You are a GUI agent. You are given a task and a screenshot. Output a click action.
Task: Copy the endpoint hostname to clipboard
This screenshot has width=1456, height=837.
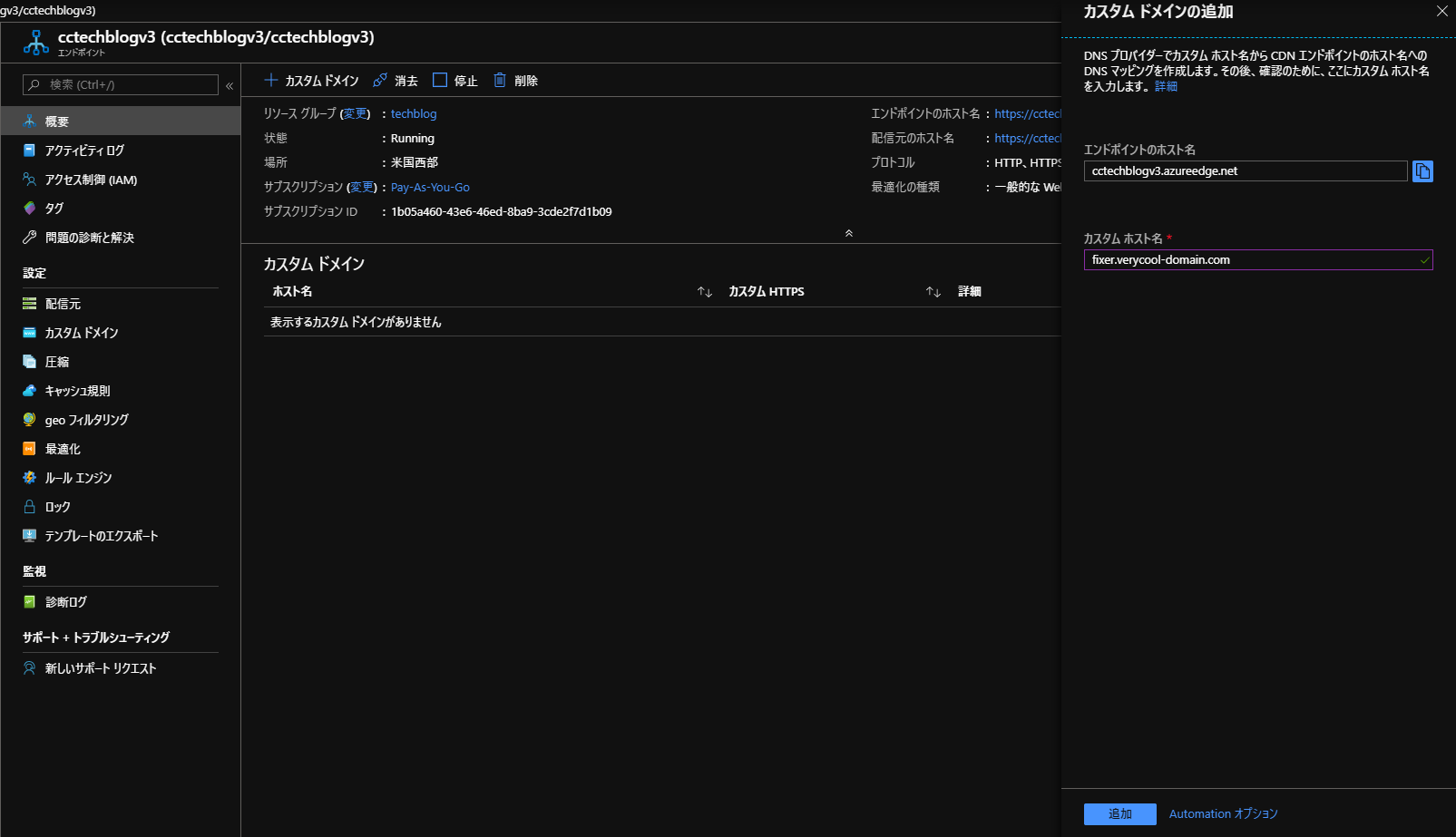(1422, 171)
